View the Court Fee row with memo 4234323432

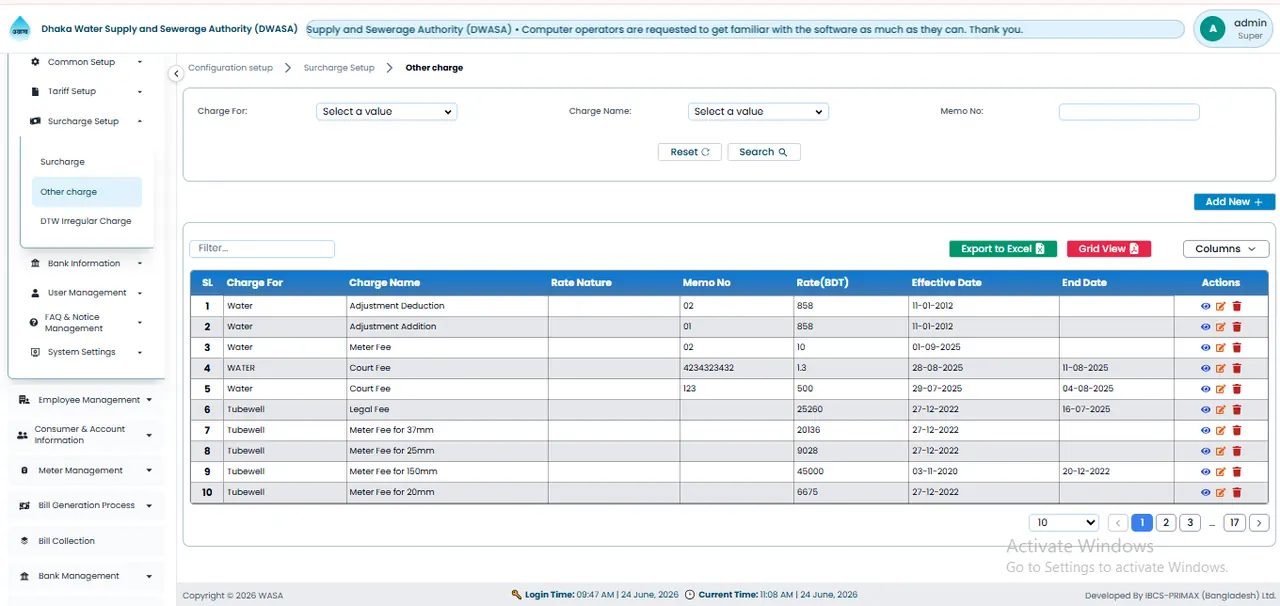(x=1205, y=368)
